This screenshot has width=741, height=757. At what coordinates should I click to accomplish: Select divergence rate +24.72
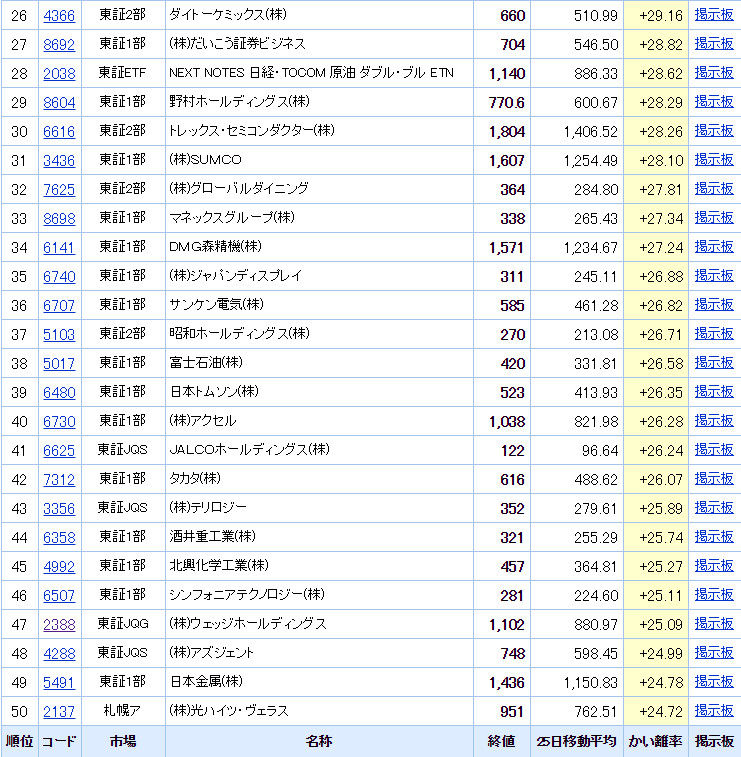661,712
